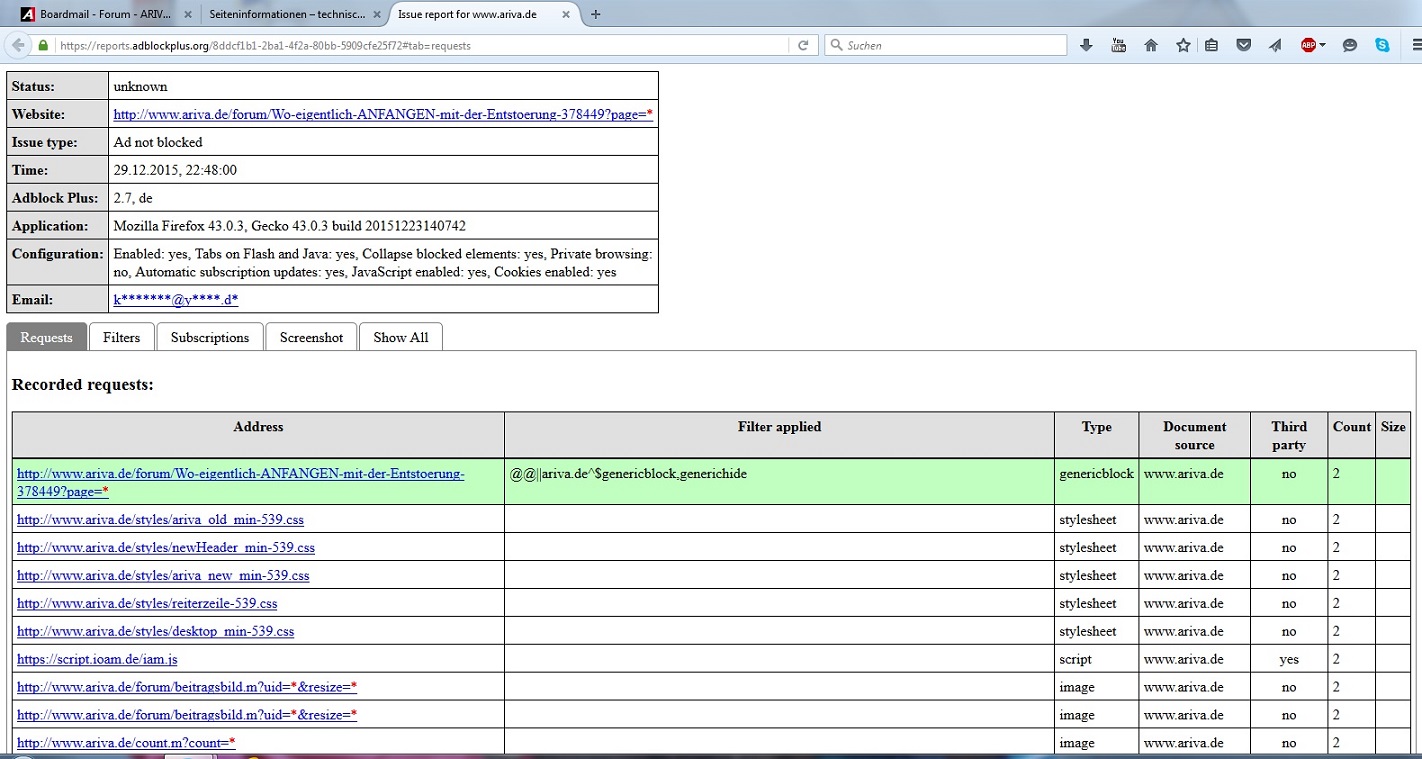Screen dimensions: 1422x759
Task: Click the Adblock Plus ABP icon
Action: tap(1308, 45)
